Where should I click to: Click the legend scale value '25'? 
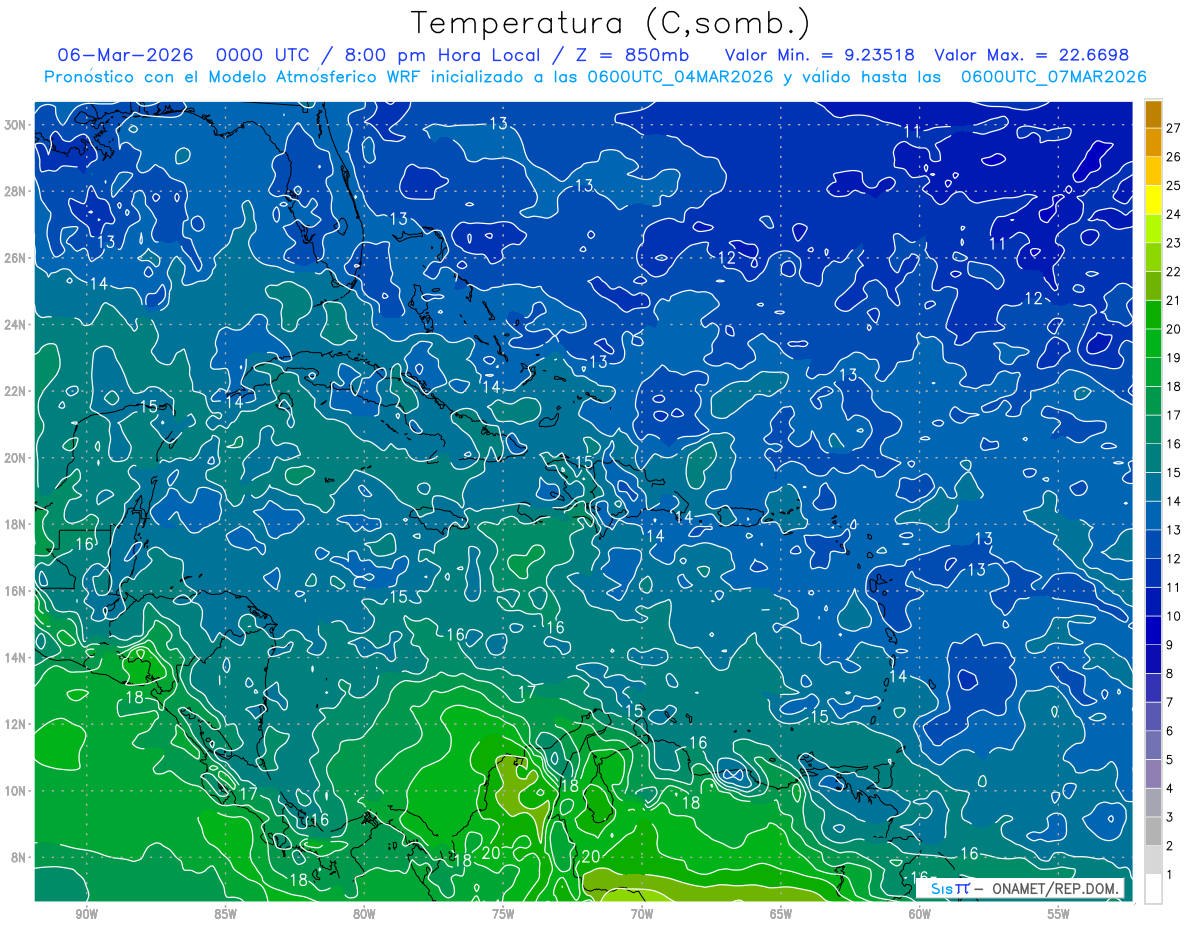coord(1174,186)
